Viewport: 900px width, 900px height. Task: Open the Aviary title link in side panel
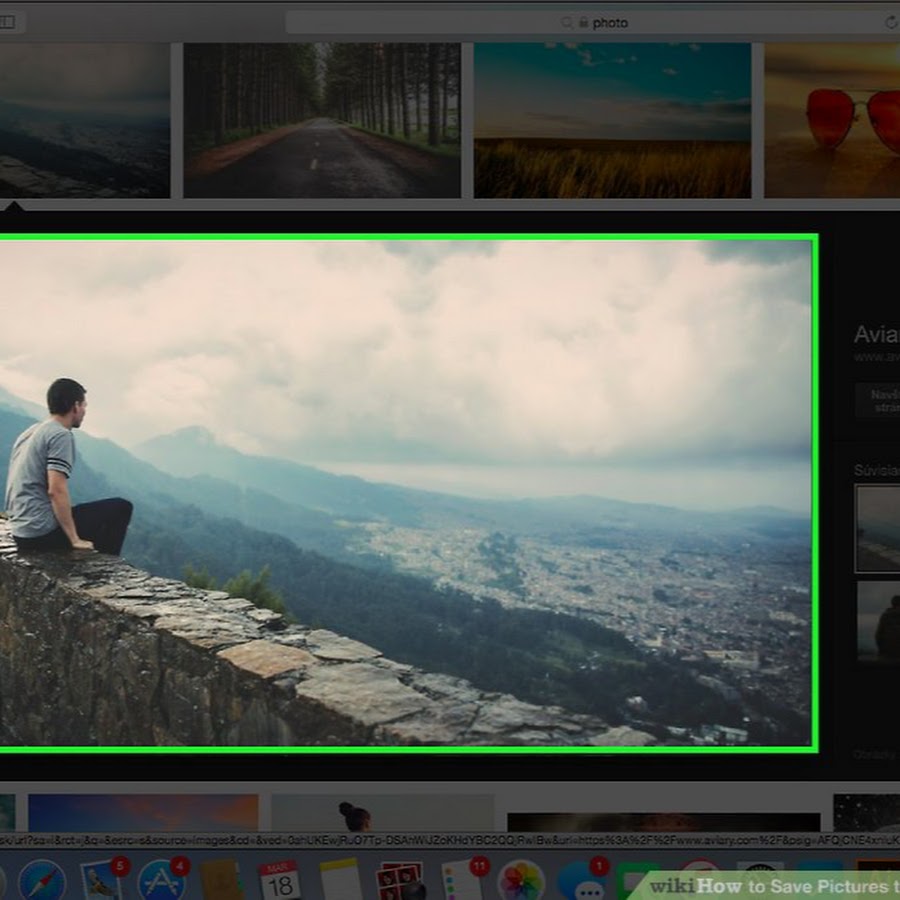[876, 335]
